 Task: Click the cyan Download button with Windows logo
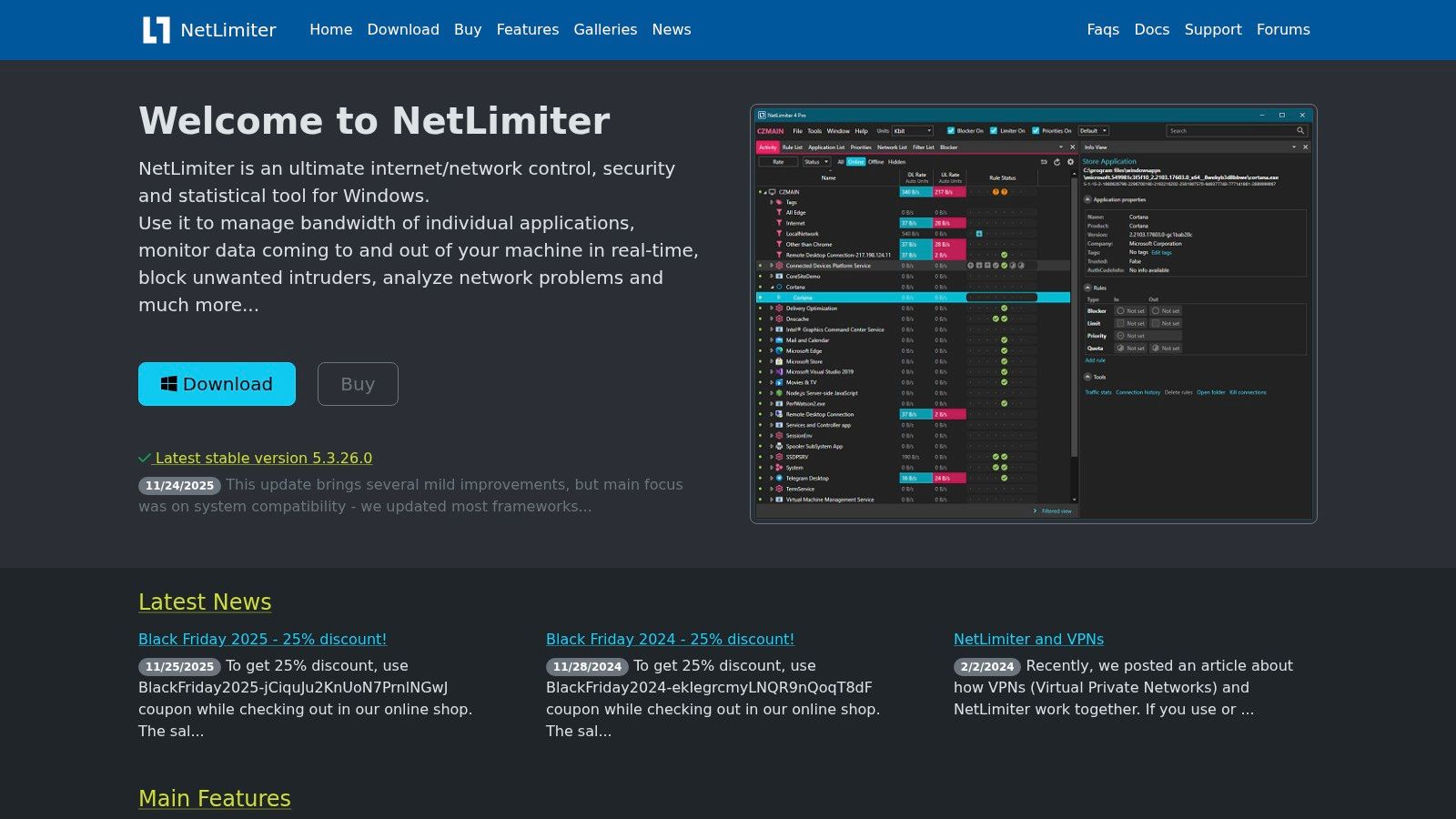click(217, 384)
